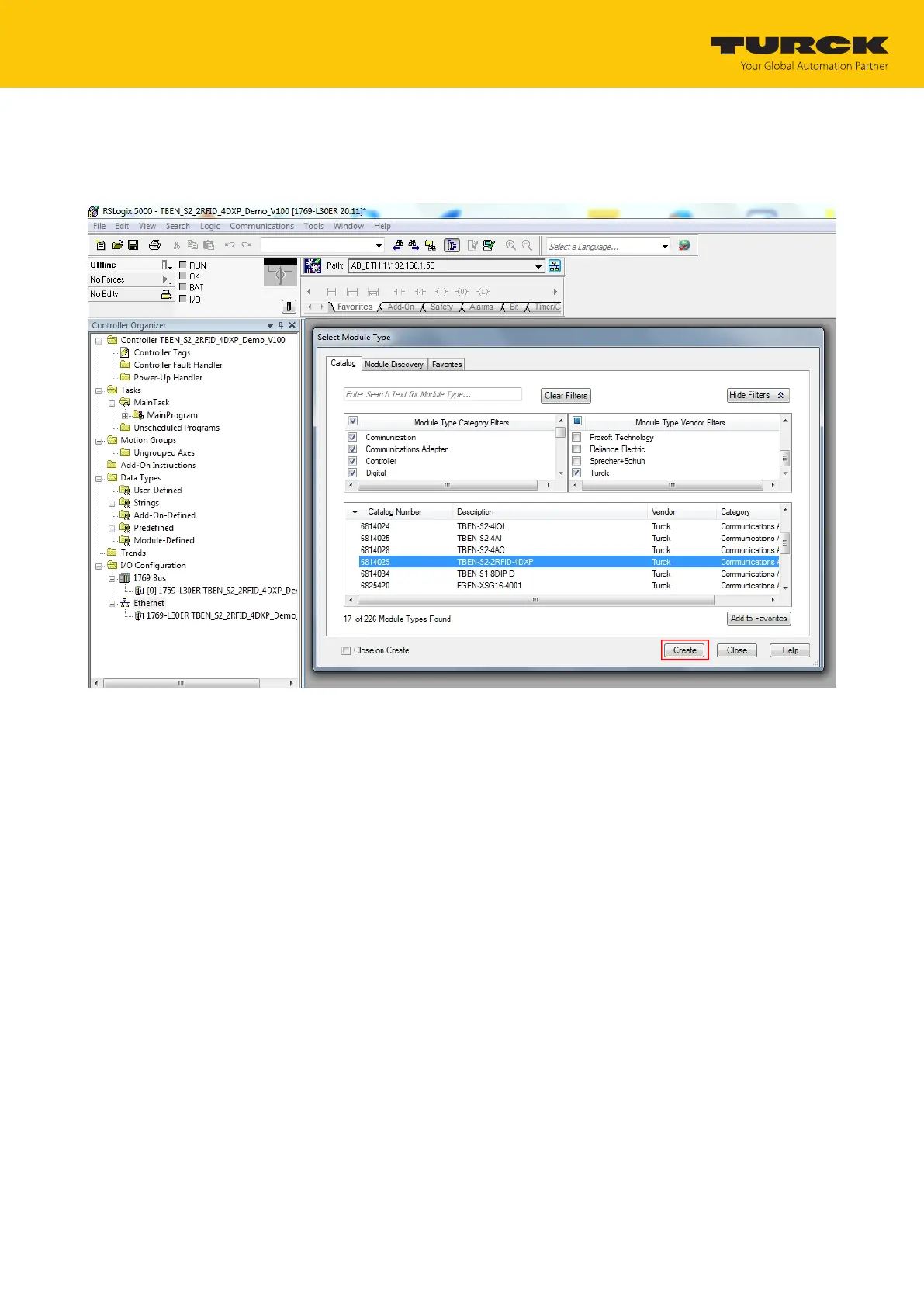Image resolution: width=924 pixels, height=1307 pixels.
Task: Open the Tools menu
Action: pos(313,226)
